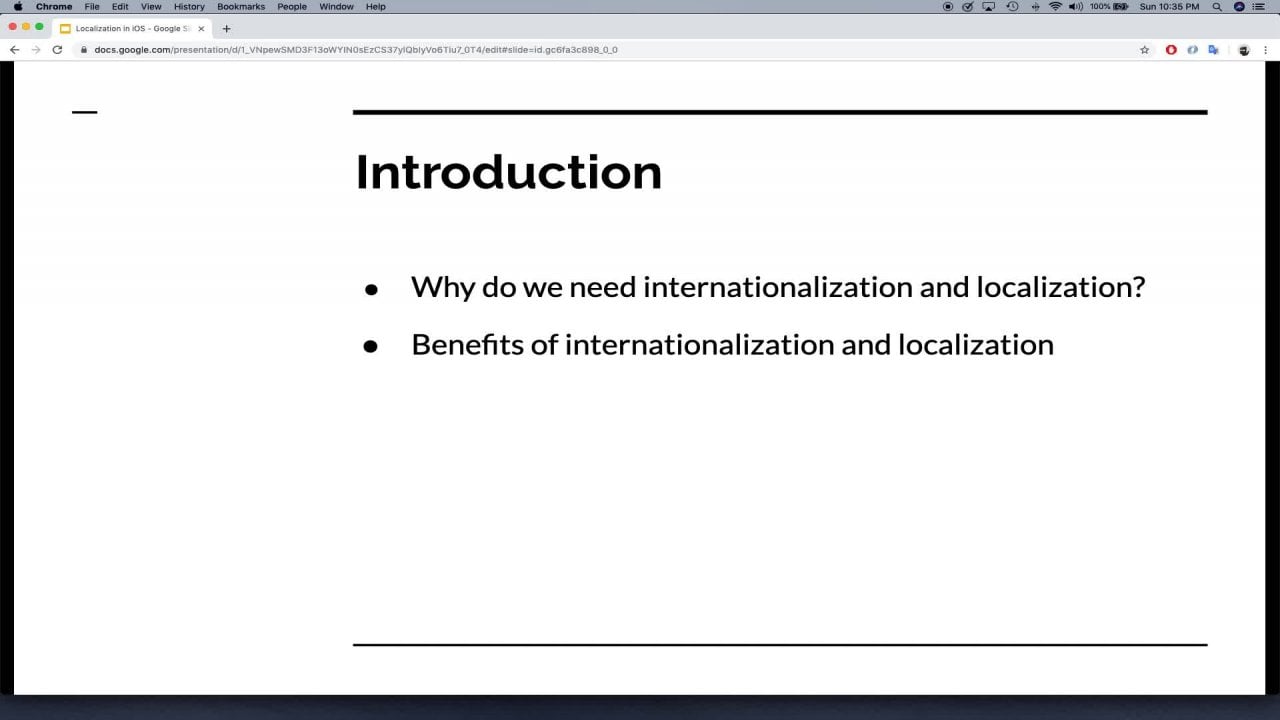This screenshot has width=1280, height=720.
Task: Select the Localization in iOS tab
Action: (130, 29)
